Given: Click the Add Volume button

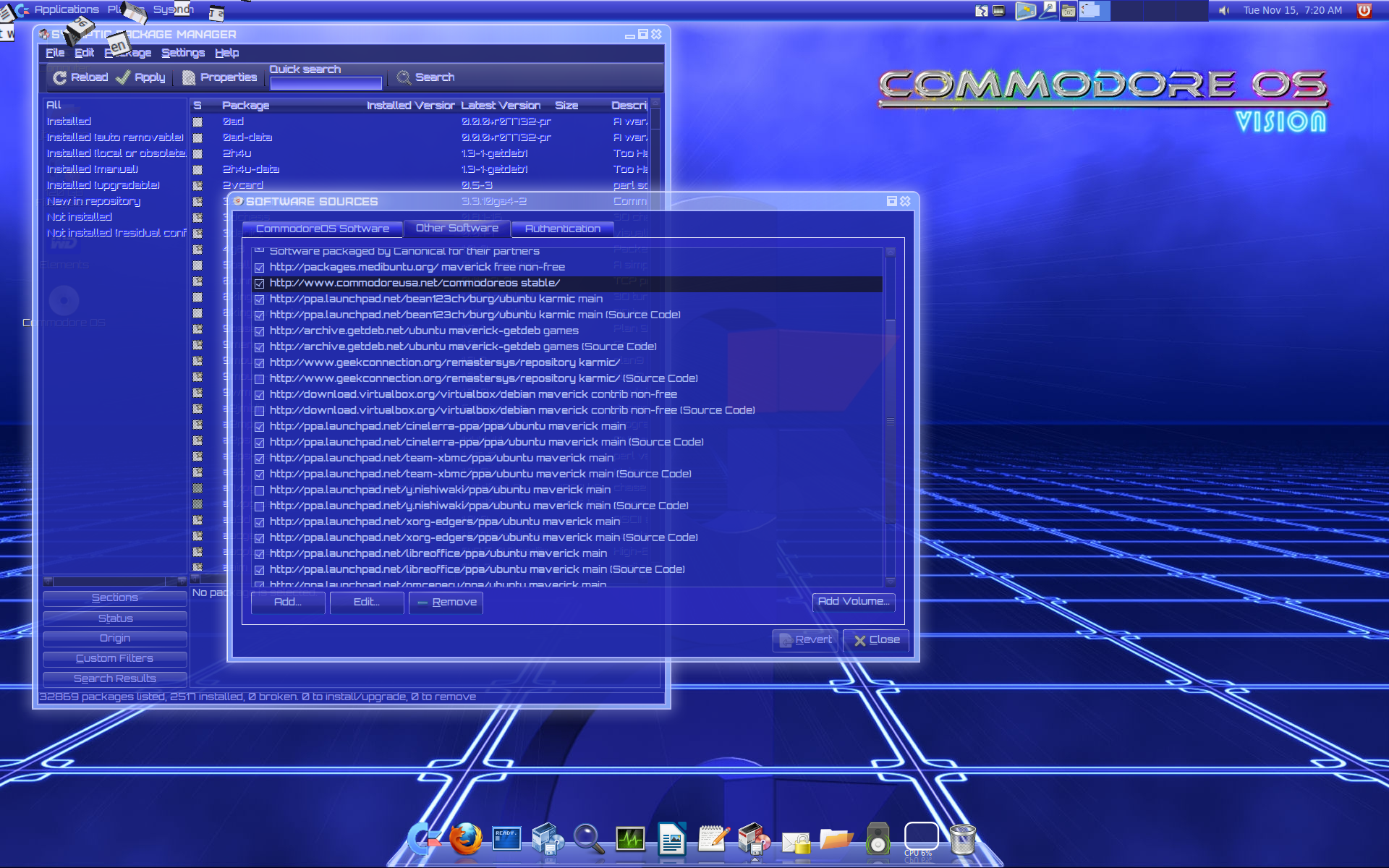Looking at the screenshot, I should pyautogui.click(x=854, y=602).
